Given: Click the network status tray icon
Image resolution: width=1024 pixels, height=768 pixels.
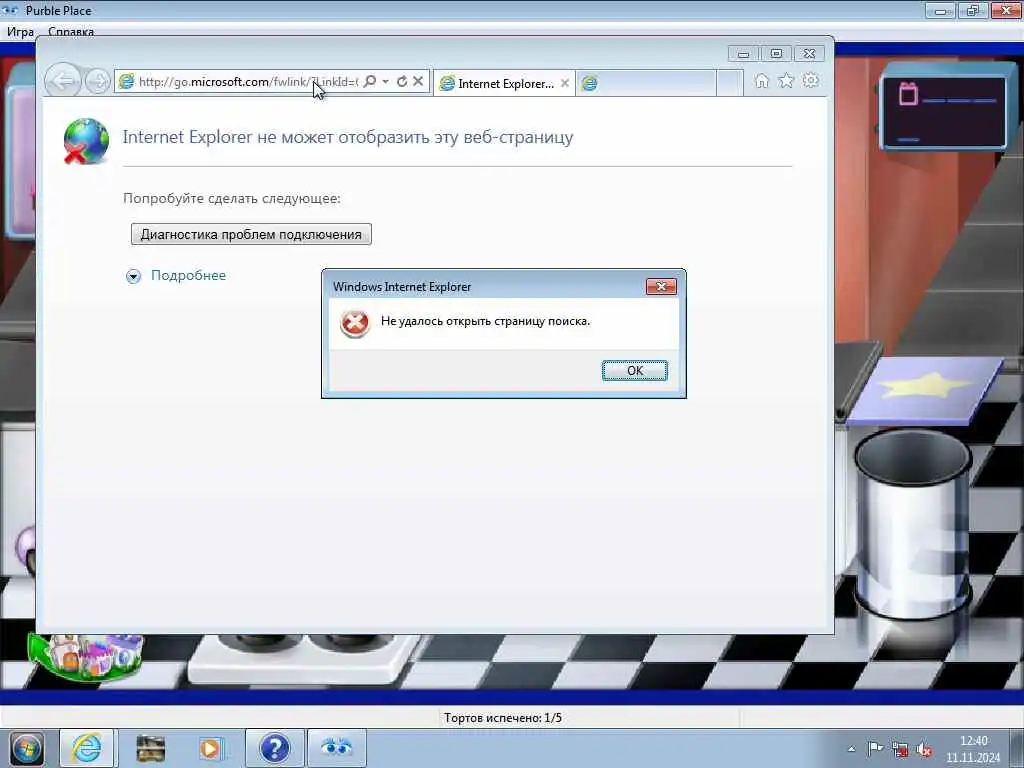Looking at the screenshot, I should click(900, 750).
